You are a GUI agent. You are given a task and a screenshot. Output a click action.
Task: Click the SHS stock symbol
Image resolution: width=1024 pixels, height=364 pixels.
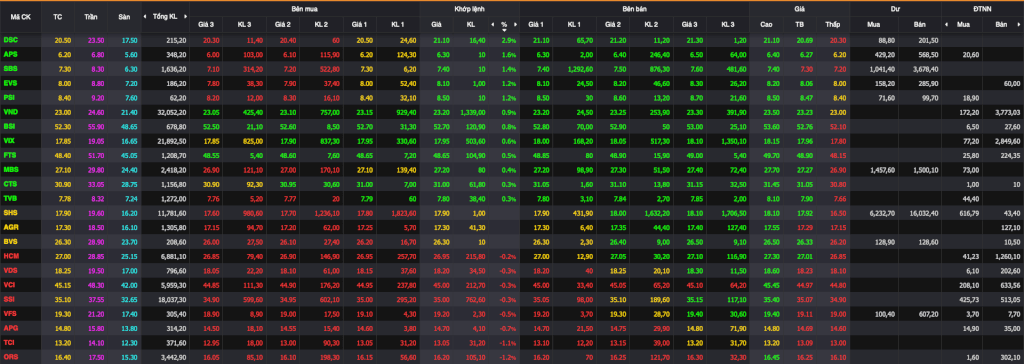(x=10, y=213)
